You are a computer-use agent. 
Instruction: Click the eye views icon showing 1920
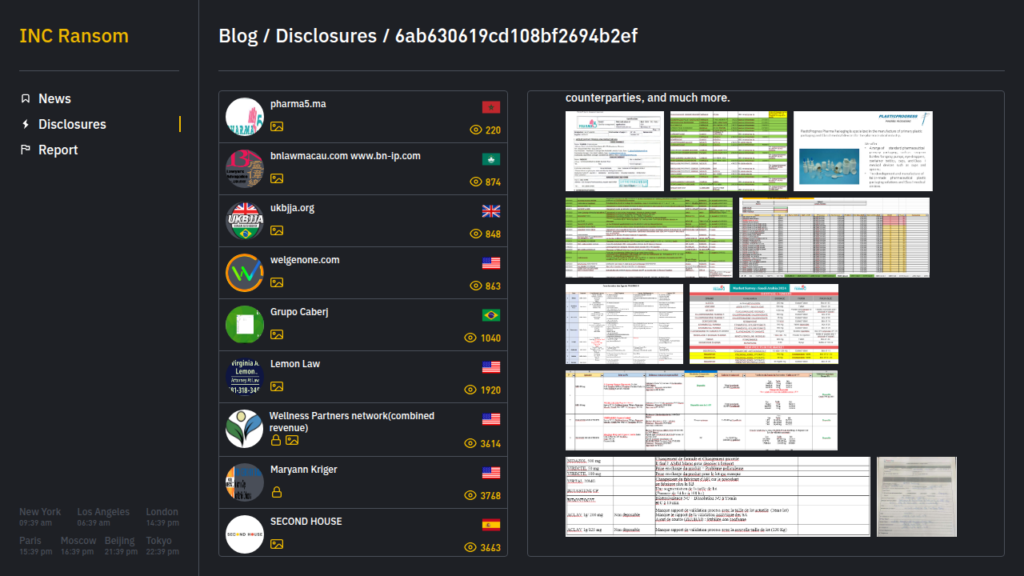(470, 390)
